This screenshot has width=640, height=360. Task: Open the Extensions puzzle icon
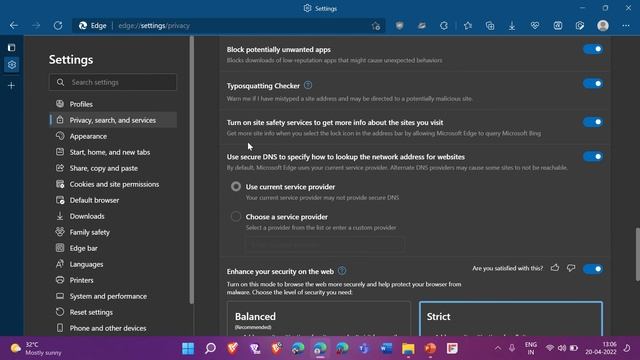coord(444,26)
